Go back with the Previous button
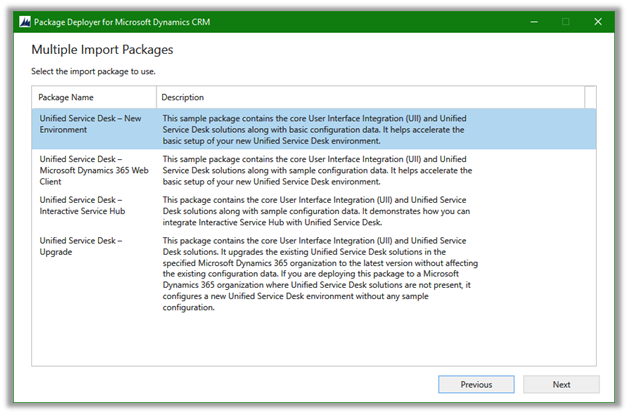Screen dimensions: 628x414 tap(476, 384)
